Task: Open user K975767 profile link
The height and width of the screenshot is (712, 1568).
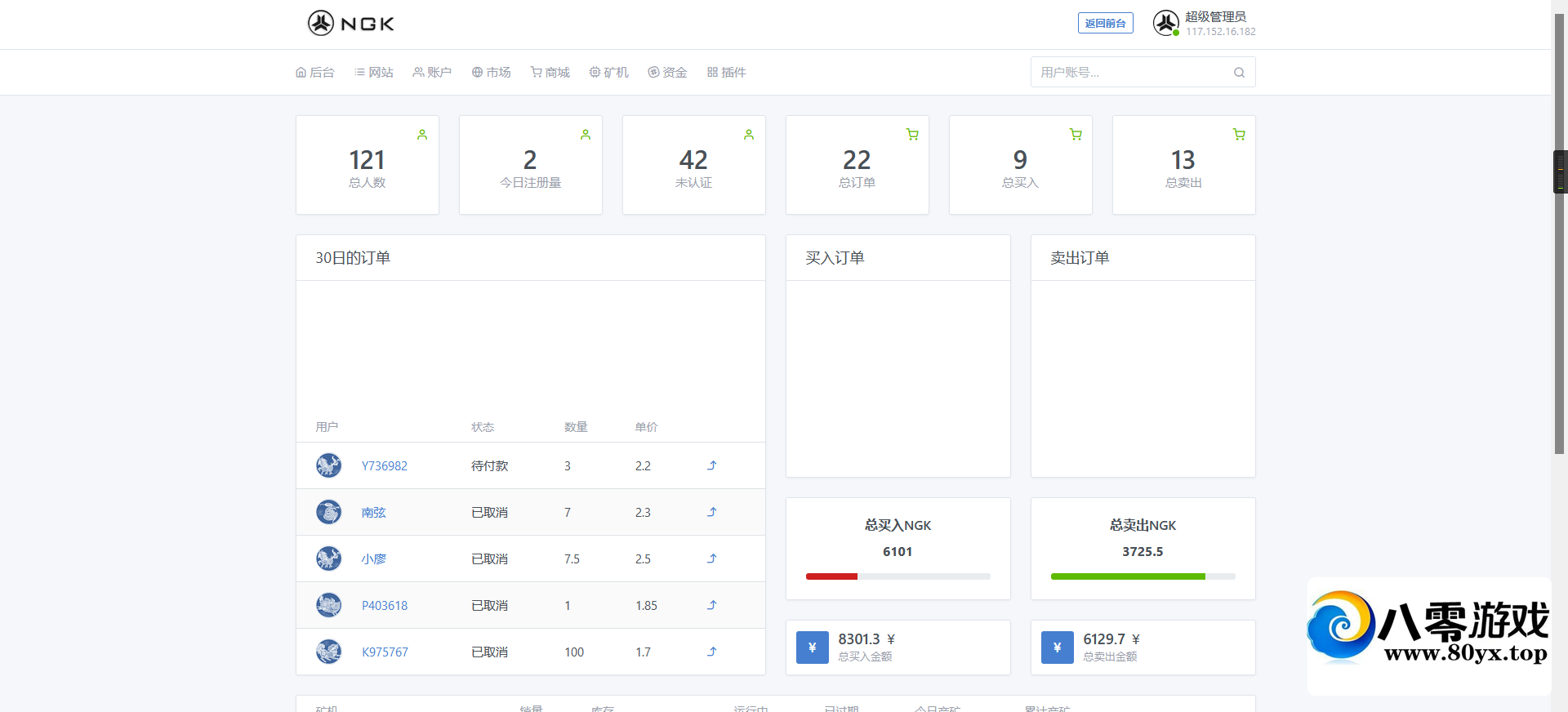Action: [x=385, y=652]
